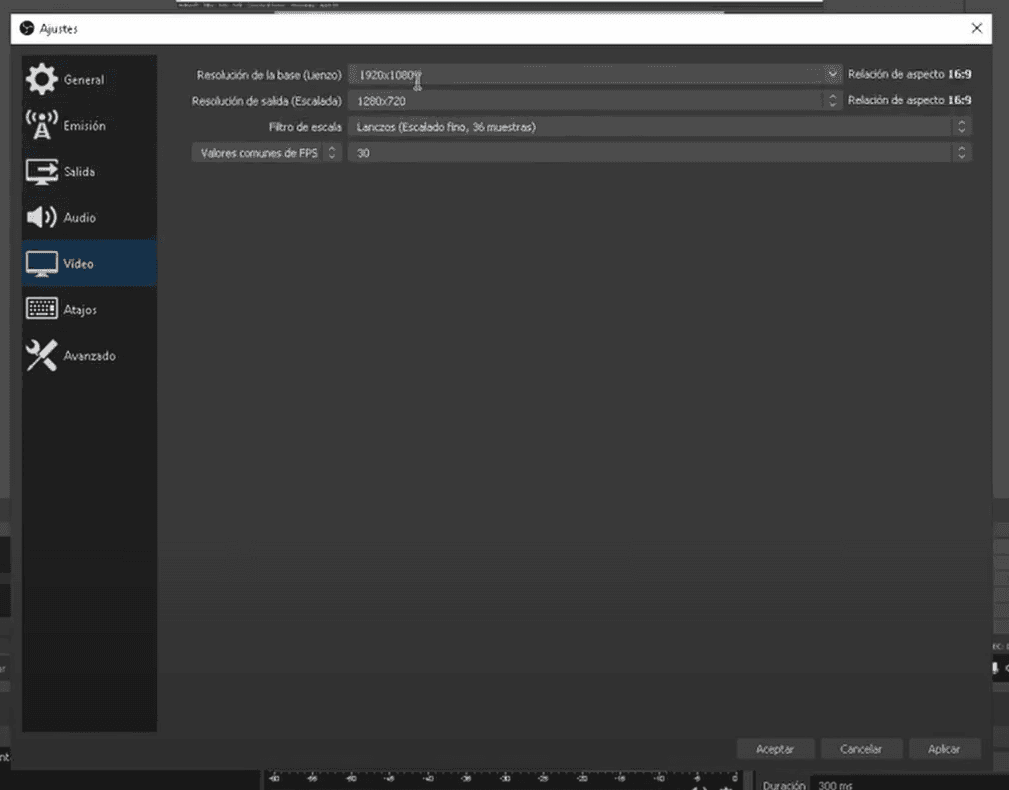This screenshot has height=790, width=1009.
Task: Click the General gear icon
Action: pyautogui.click(x=42, y=79)
